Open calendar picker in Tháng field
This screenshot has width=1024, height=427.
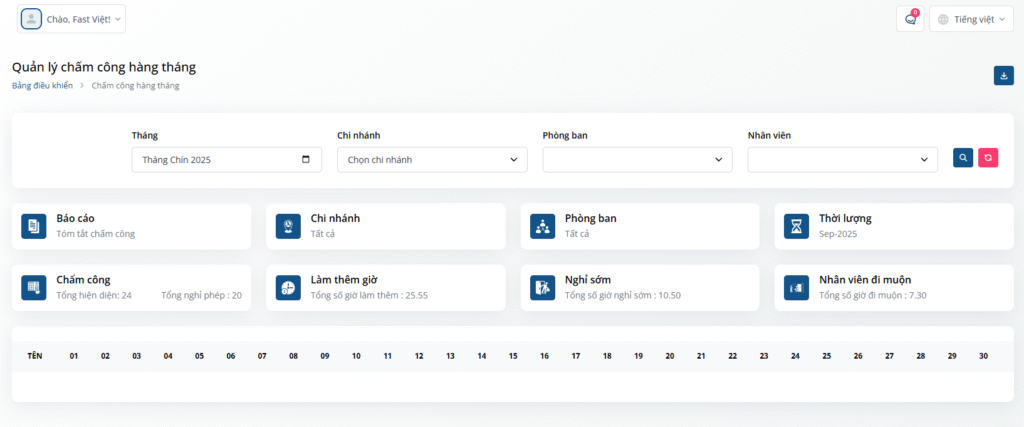(306, 159)
